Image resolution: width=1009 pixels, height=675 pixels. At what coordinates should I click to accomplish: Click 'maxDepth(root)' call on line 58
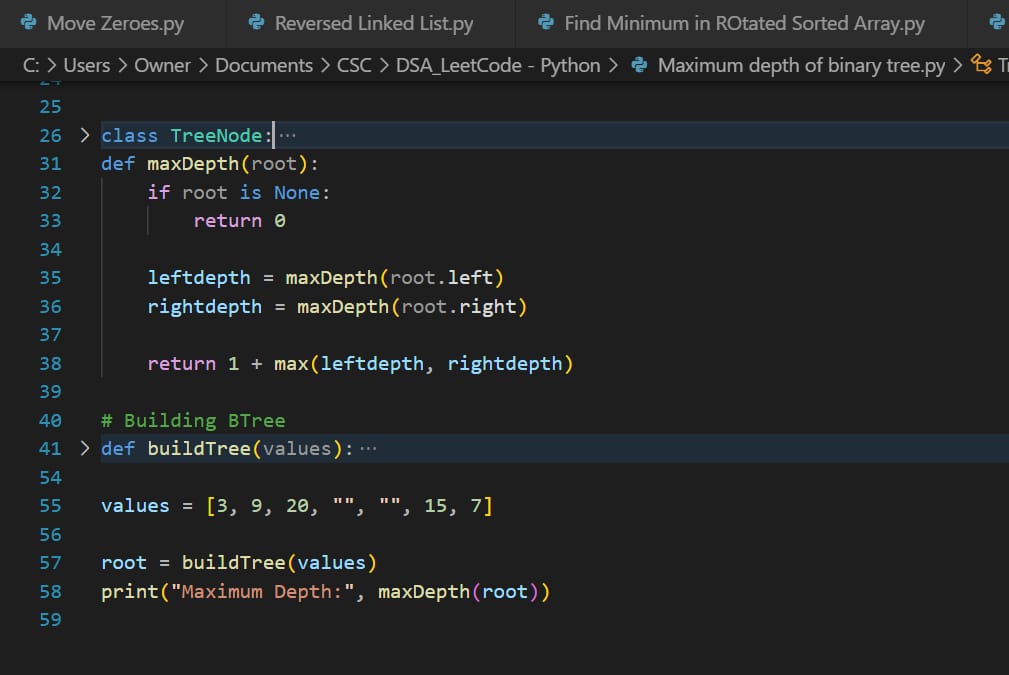[458, 591]
